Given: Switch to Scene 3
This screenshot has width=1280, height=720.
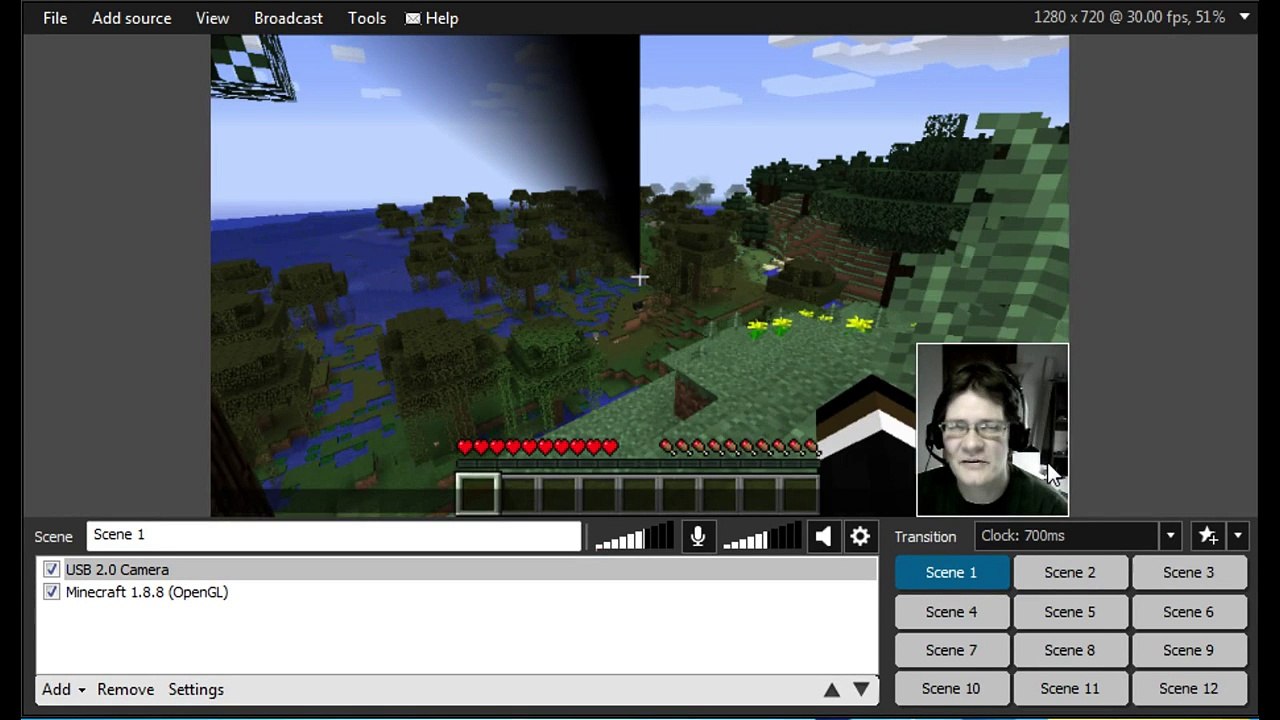Looking at the screenshot, I should tap(1189, 572).
